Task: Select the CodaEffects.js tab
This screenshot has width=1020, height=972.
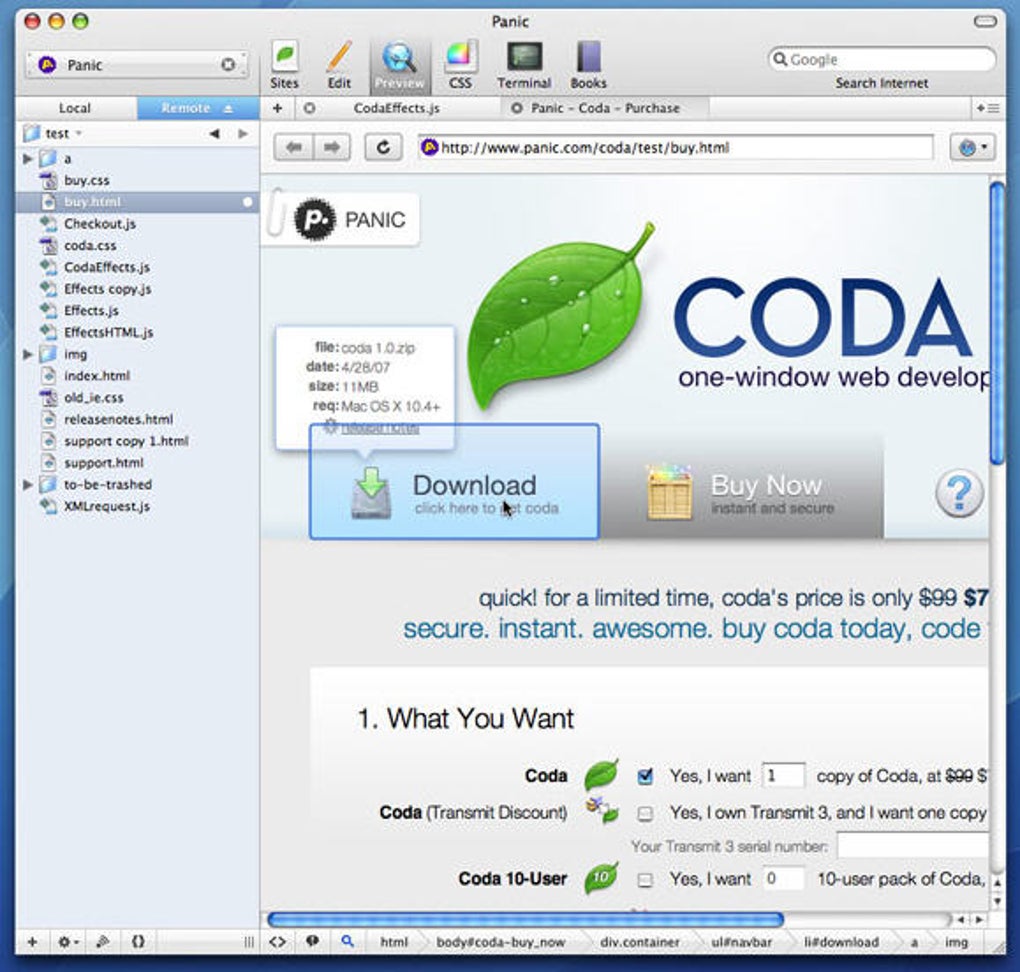Action: pyautogui.click(x=396, y=108)
